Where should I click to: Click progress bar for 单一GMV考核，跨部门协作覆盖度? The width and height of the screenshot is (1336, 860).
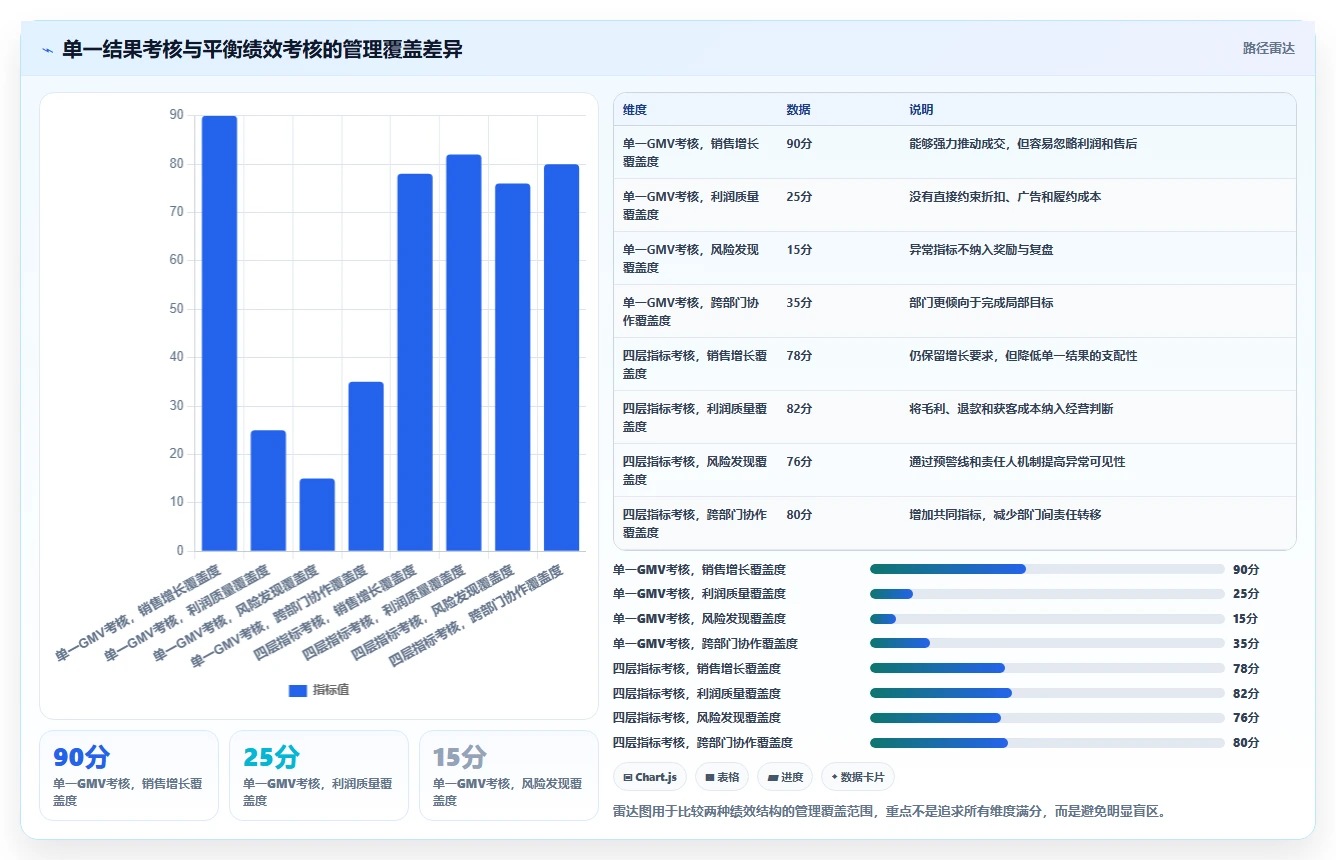(1047, 643)
